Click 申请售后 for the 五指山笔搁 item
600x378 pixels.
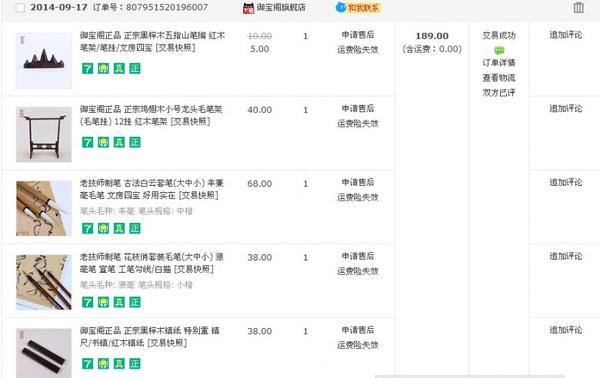point(357,35)
